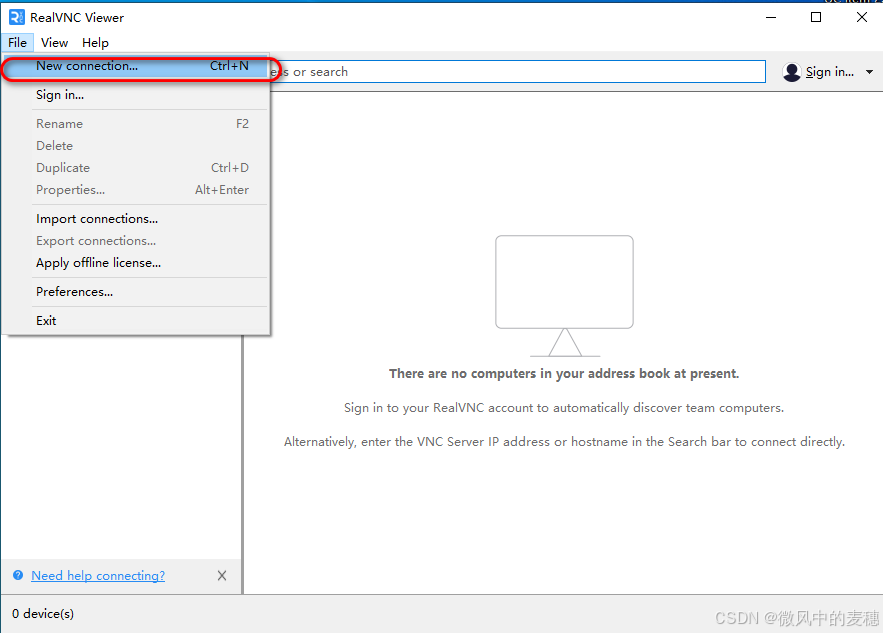
Task: Open Need help connecting? link
Action: (x=98, y=576)
